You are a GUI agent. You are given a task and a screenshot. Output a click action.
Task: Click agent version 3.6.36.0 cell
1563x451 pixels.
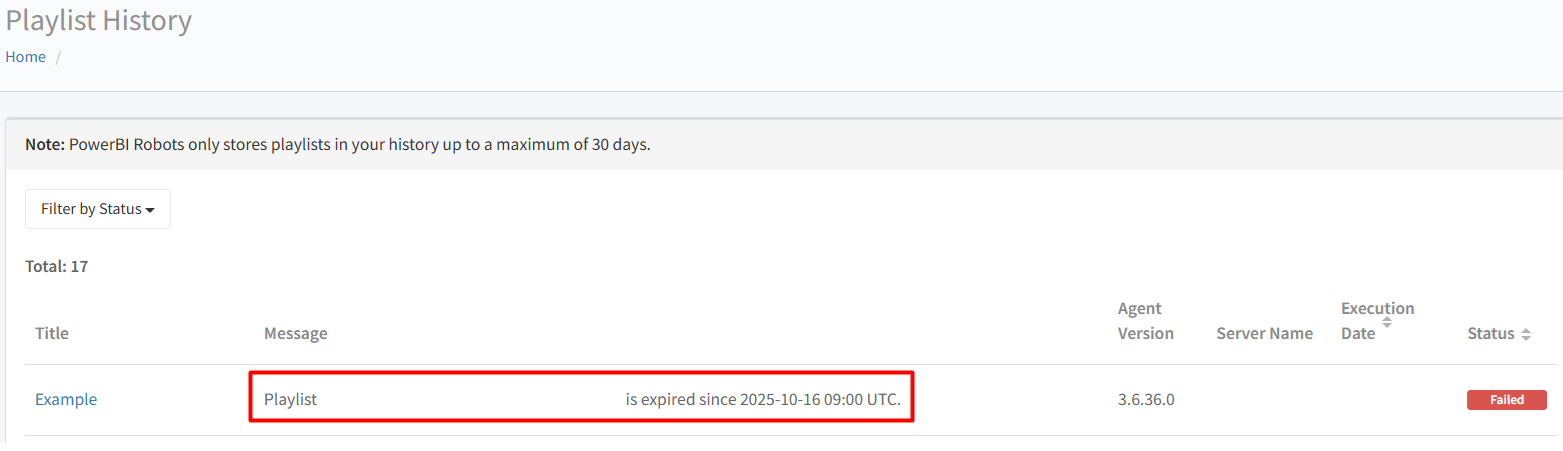(1146, 399)
